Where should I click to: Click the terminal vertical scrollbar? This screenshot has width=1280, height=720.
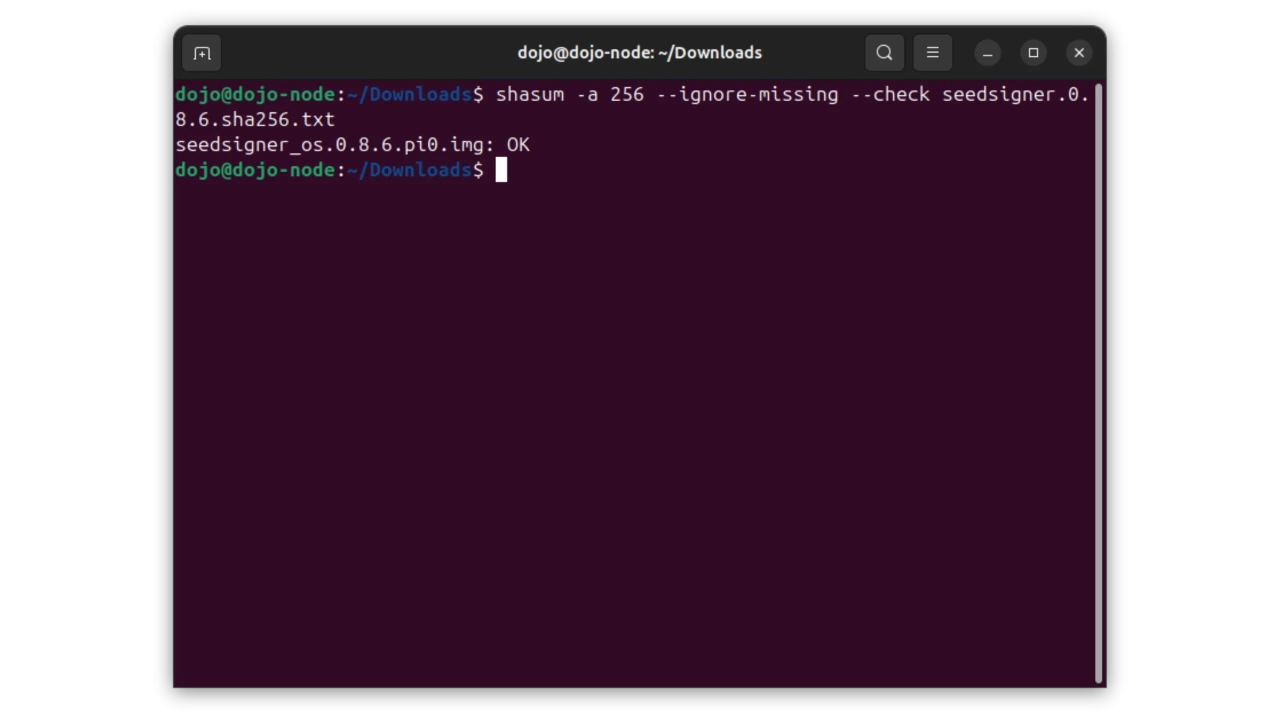tap(1098, 380)
